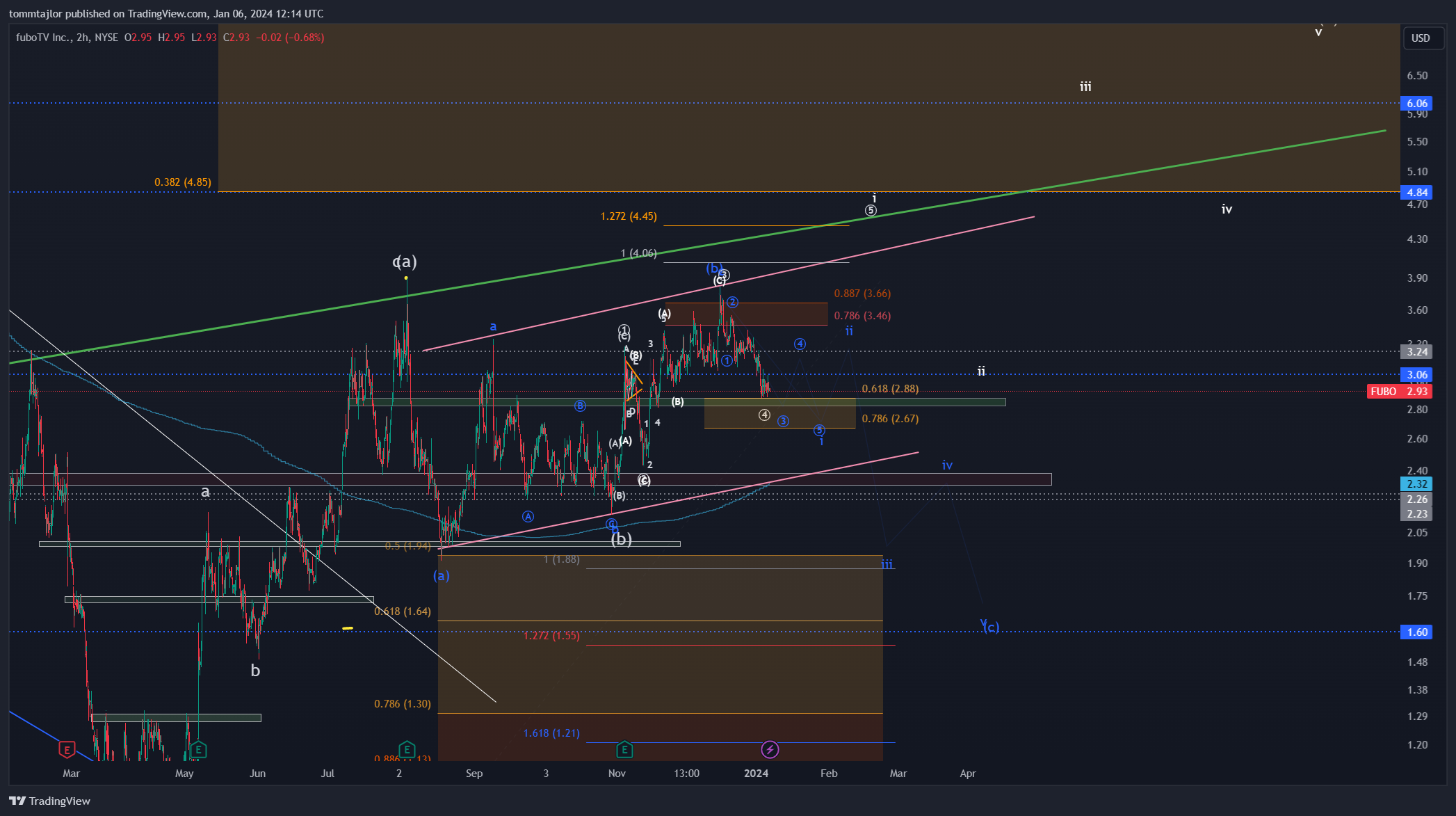Click the 1.272 (4.45) Fibonacci label
The width and height of the screenshot is (1456, 816).
point(629,216)
